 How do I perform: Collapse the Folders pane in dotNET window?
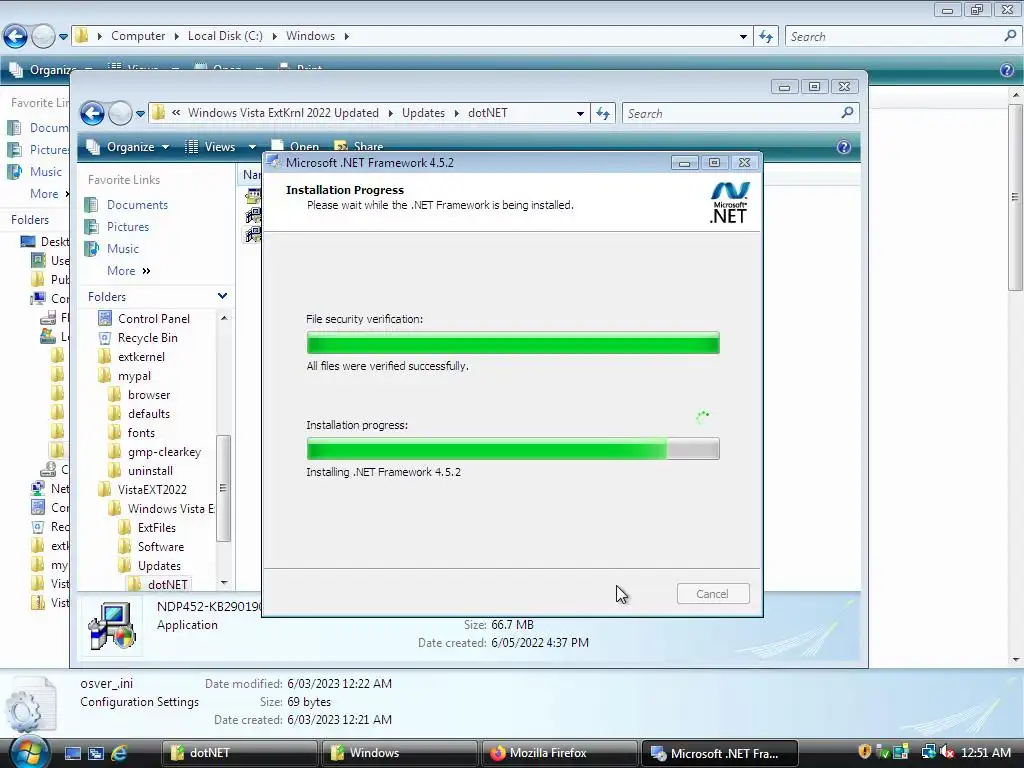[222, 296]
